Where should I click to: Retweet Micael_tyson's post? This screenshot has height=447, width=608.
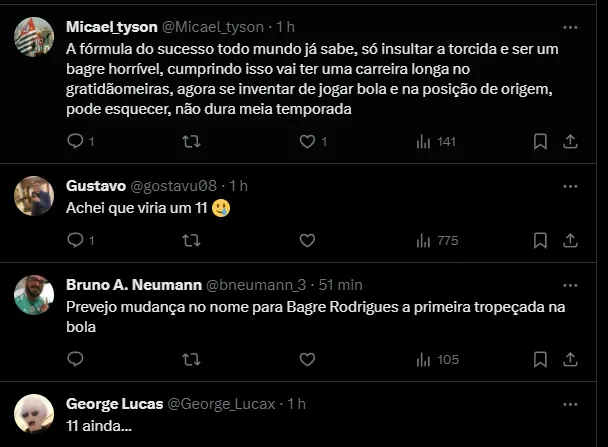(x=191, y=142)
